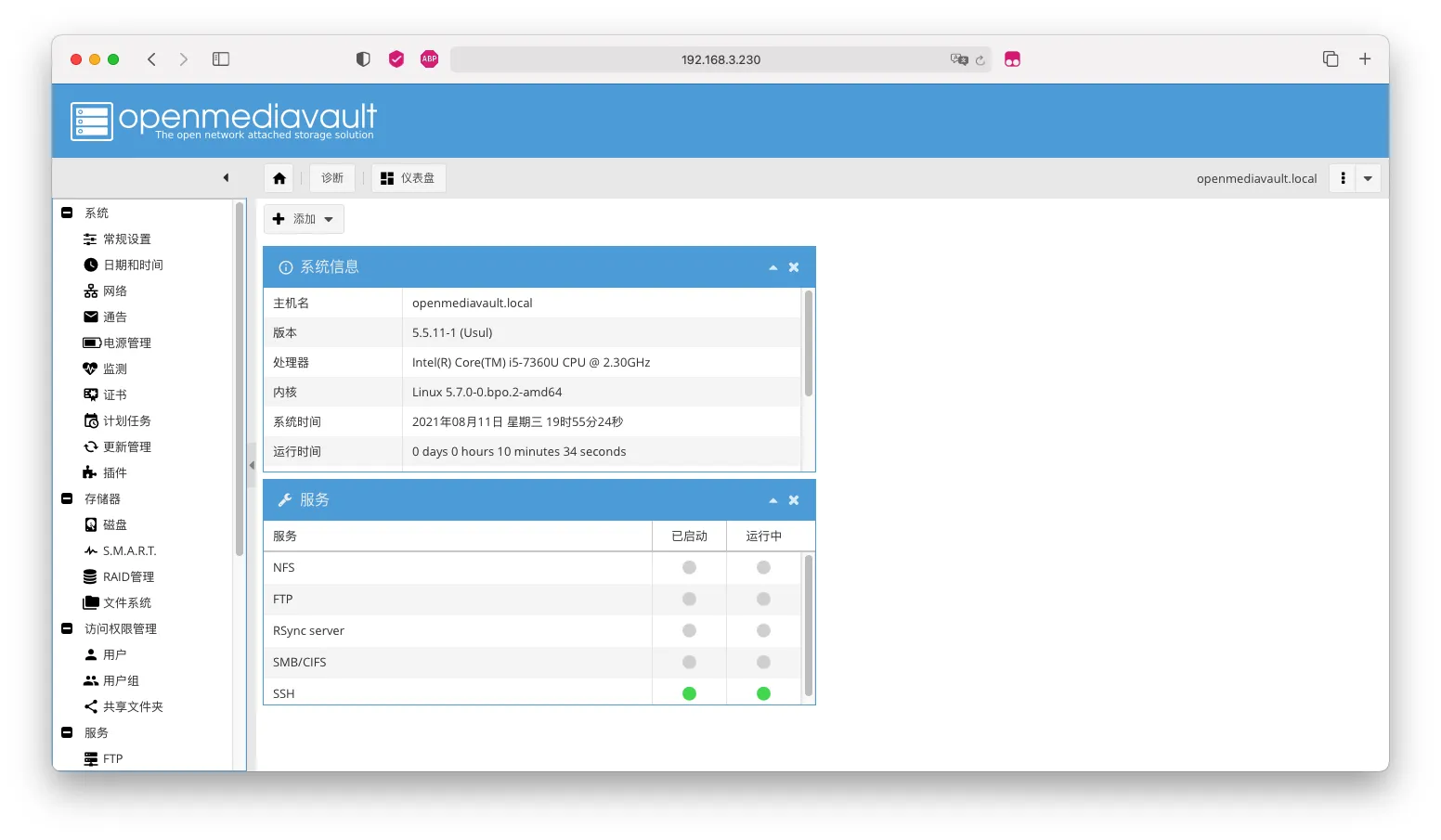Click the SSH enabled green indicator
This screenshot has width=1441, height=840.
[x=689, y=694]
